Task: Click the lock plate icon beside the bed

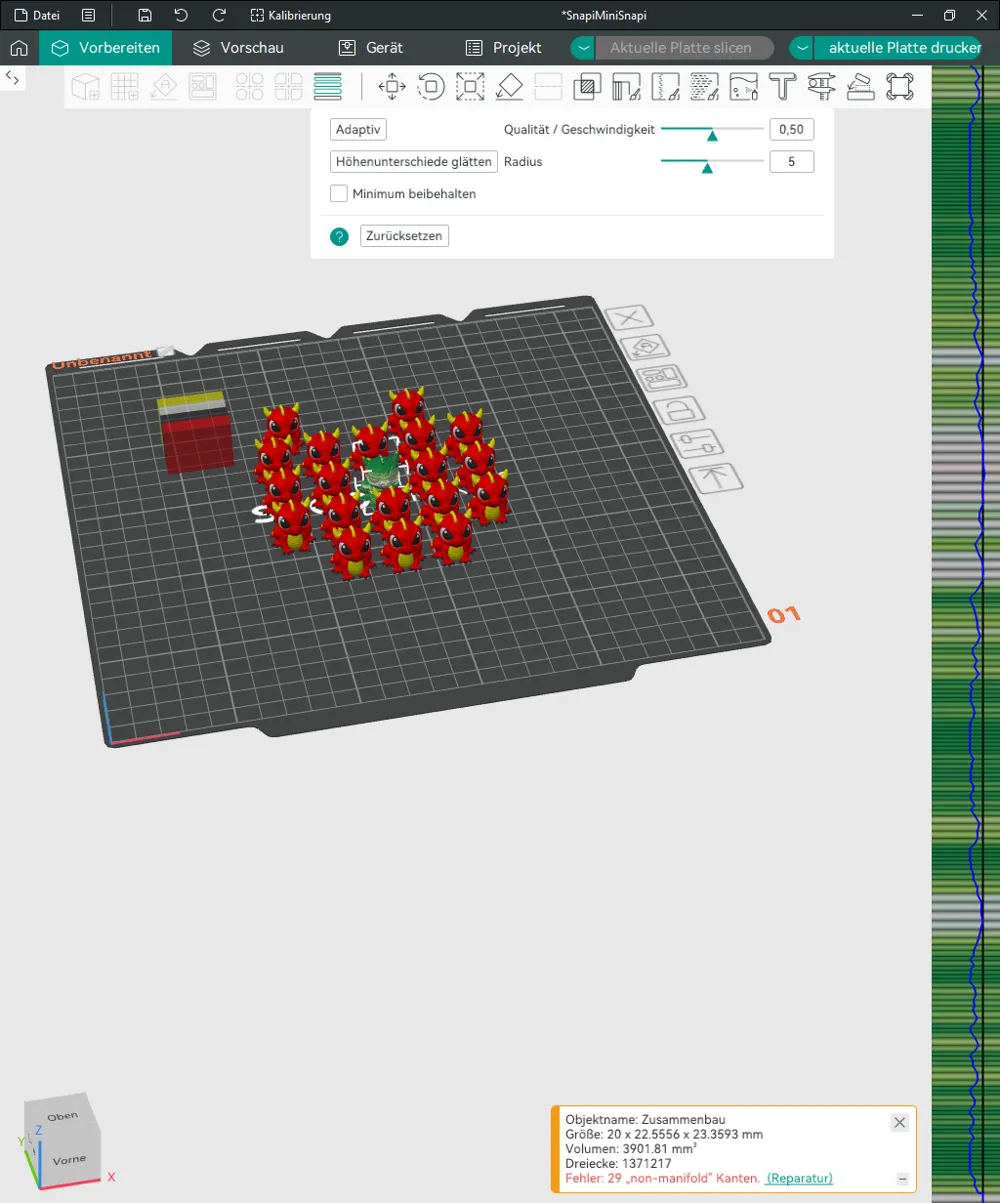Action: pyautogui.click(x=681, y=410)
